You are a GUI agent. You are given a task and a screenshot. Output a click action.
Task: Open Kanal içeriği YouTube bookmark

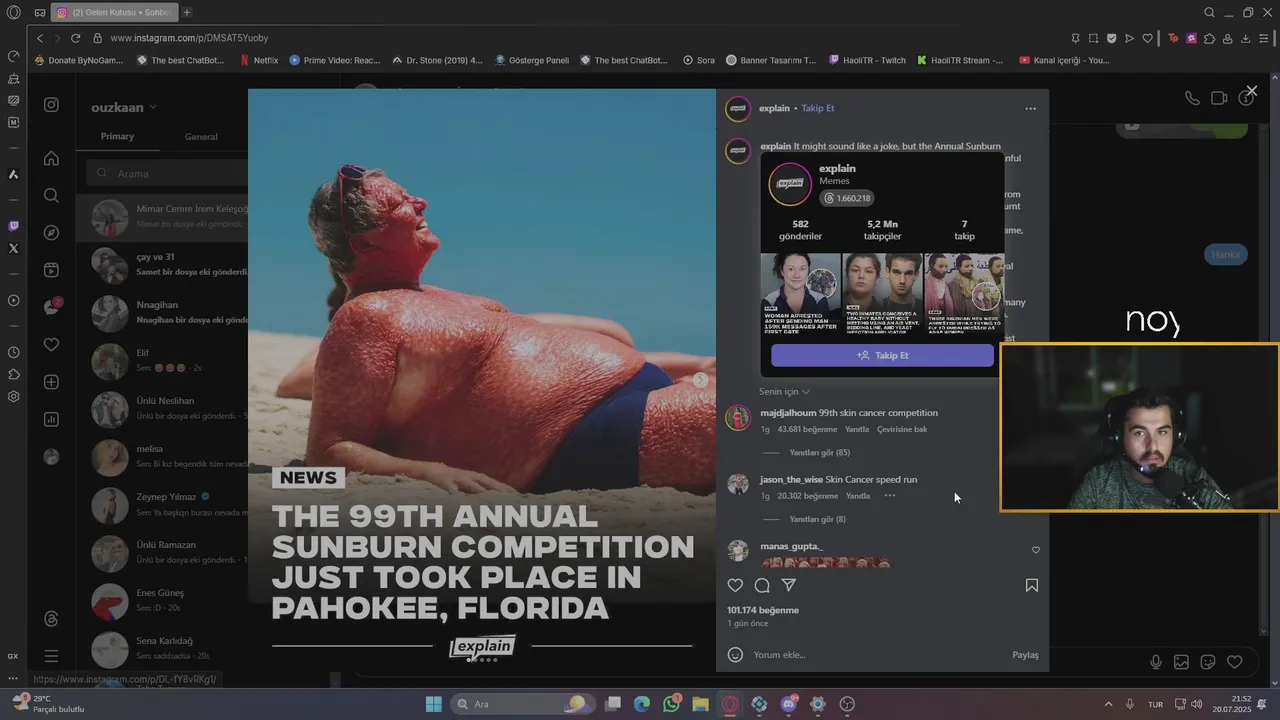tap(1064, 60)
